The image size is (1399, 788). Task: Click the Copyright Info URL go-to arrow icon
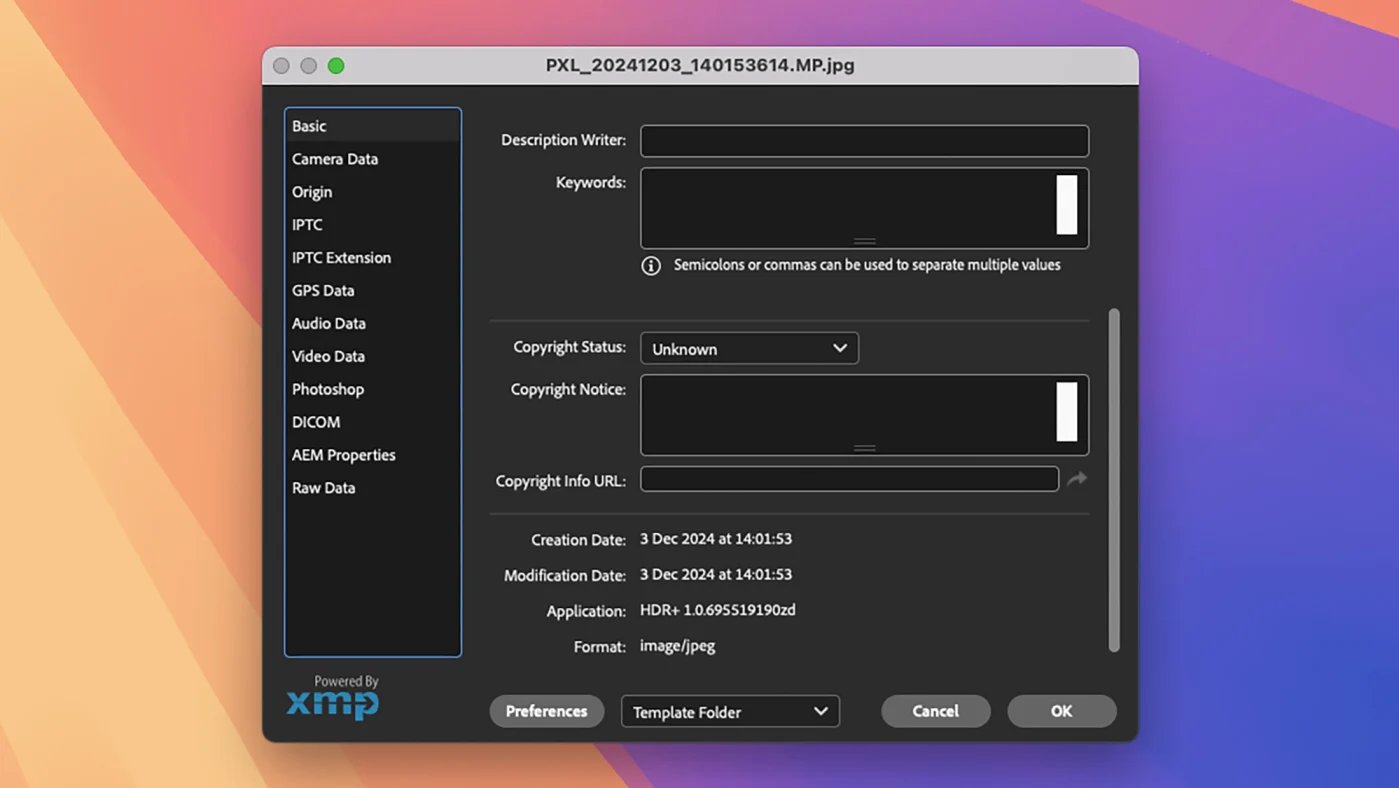[x=1076, y=479]
